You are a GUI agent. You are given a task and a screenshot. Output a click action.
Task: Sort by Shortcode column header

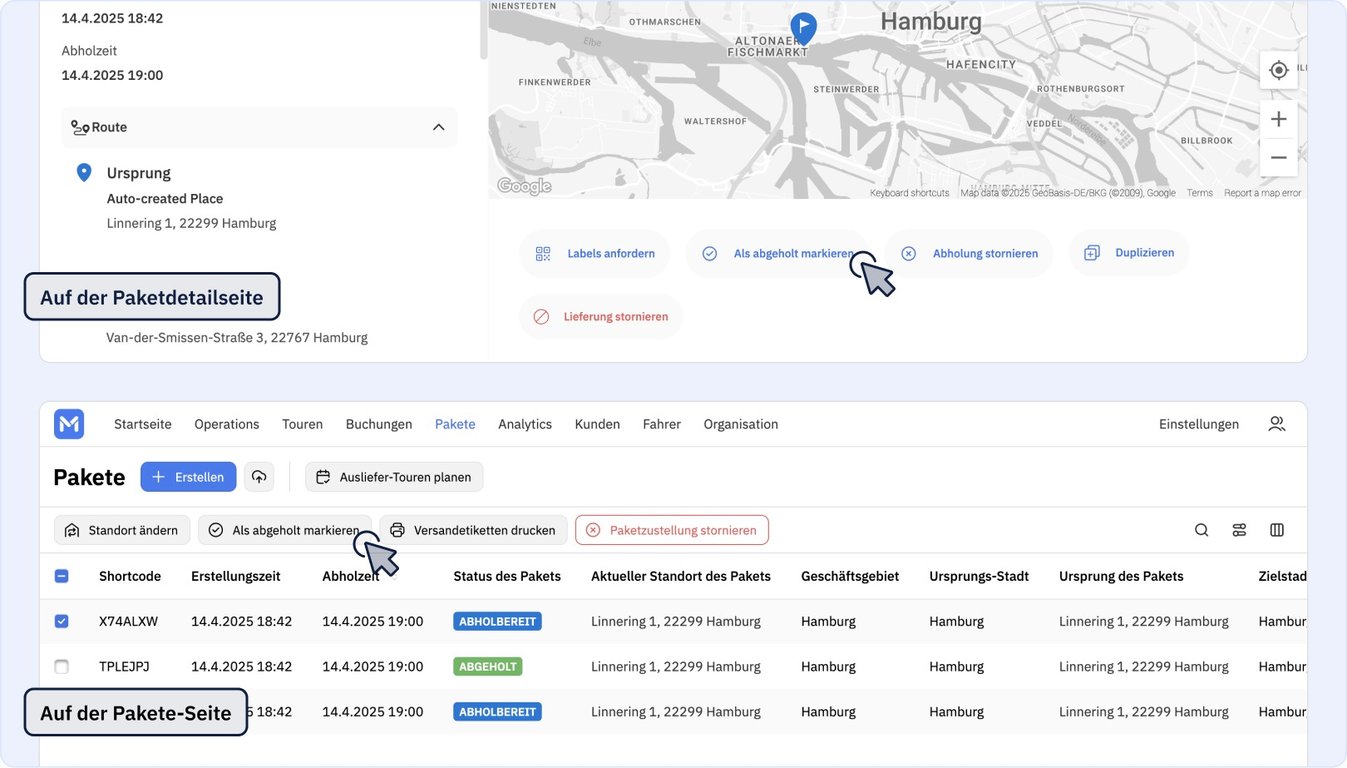(130, 576)
